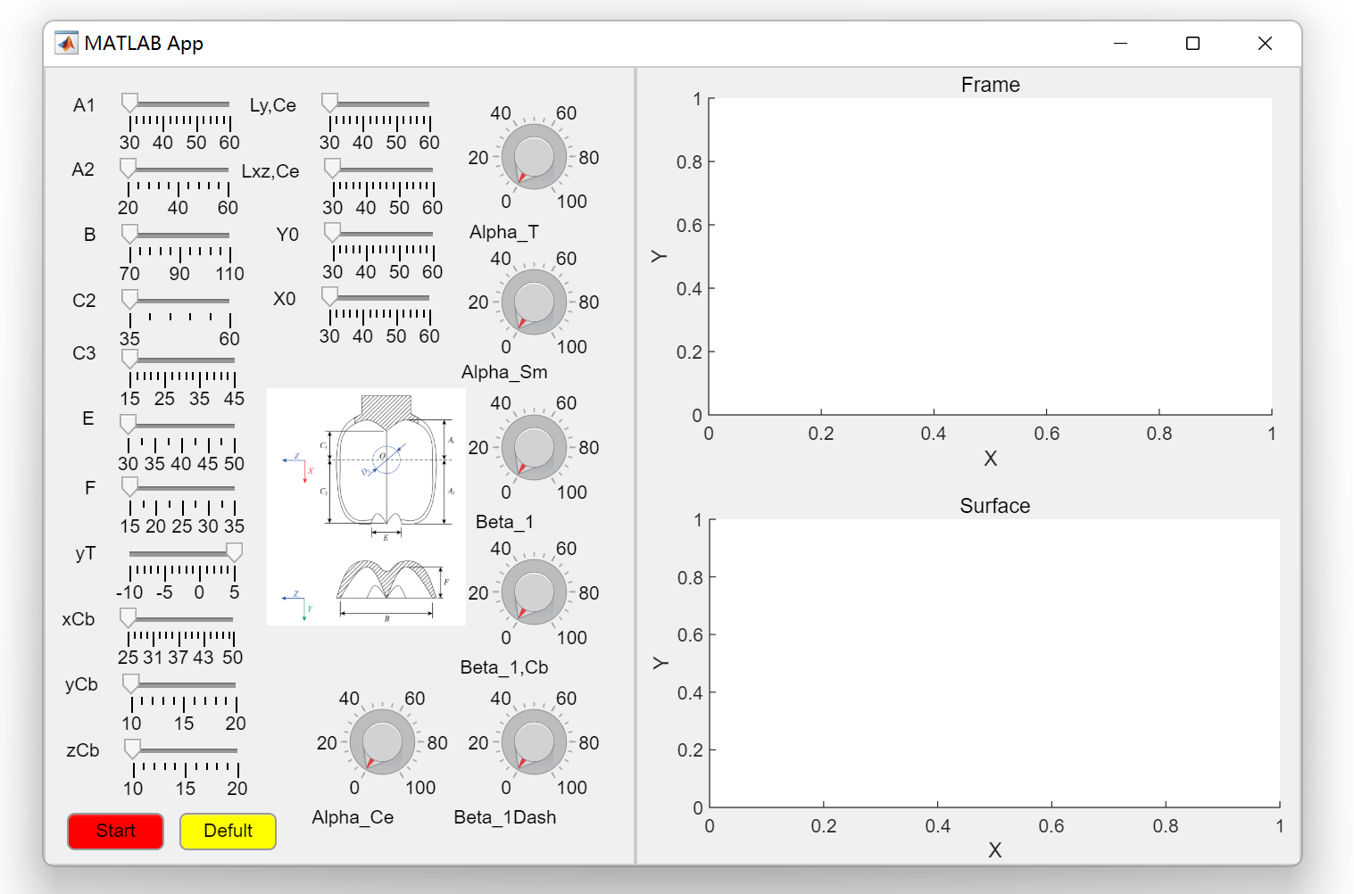The width and height of the screenshot is (1354, 894).
Task: Click the Alpha_Ce knob dial
Action: pyautogui.click(x=381, y=743)
